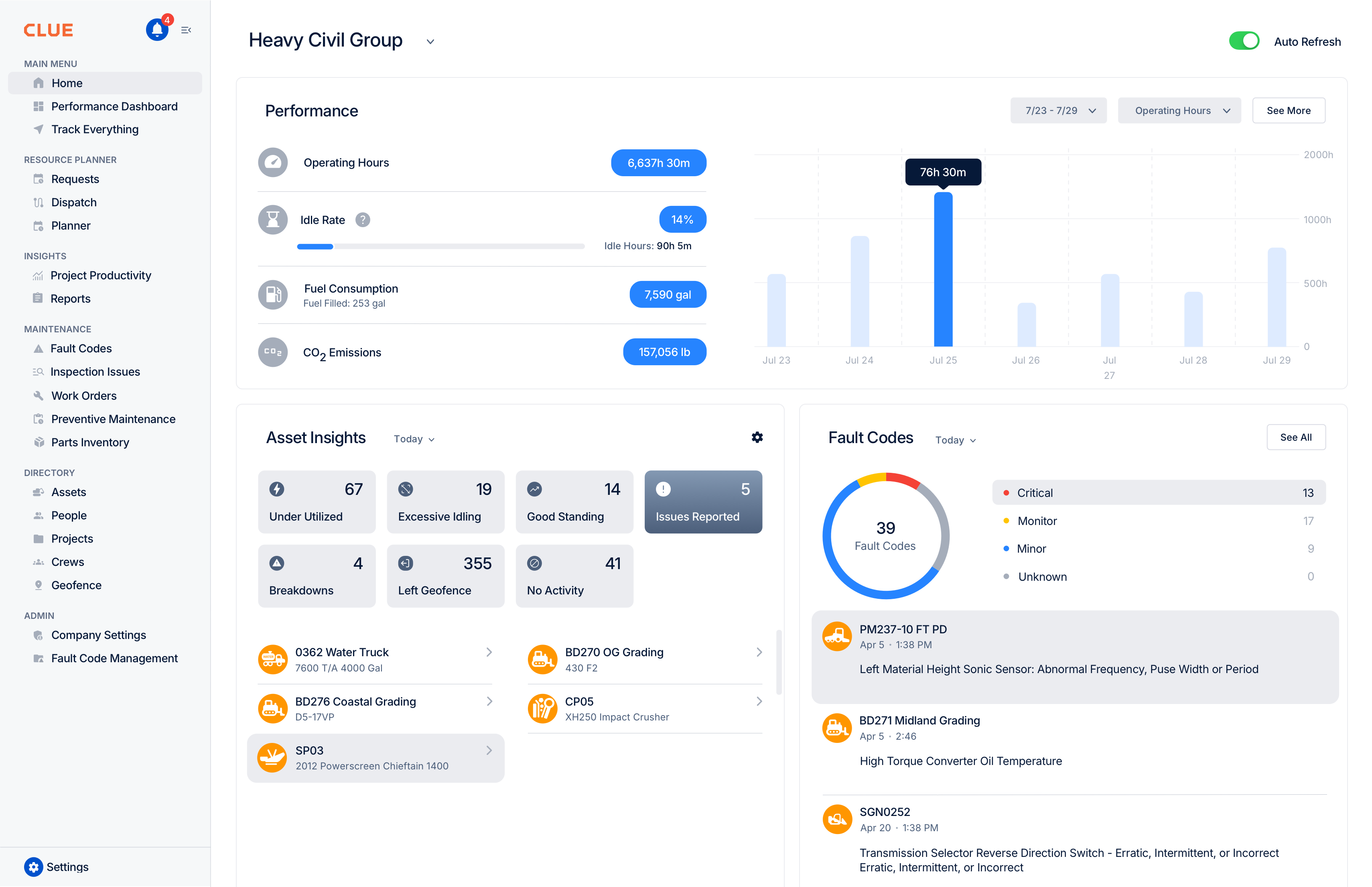Collapse the sidebar menu icon
The image size is (1372, 887).
(186, 30)
